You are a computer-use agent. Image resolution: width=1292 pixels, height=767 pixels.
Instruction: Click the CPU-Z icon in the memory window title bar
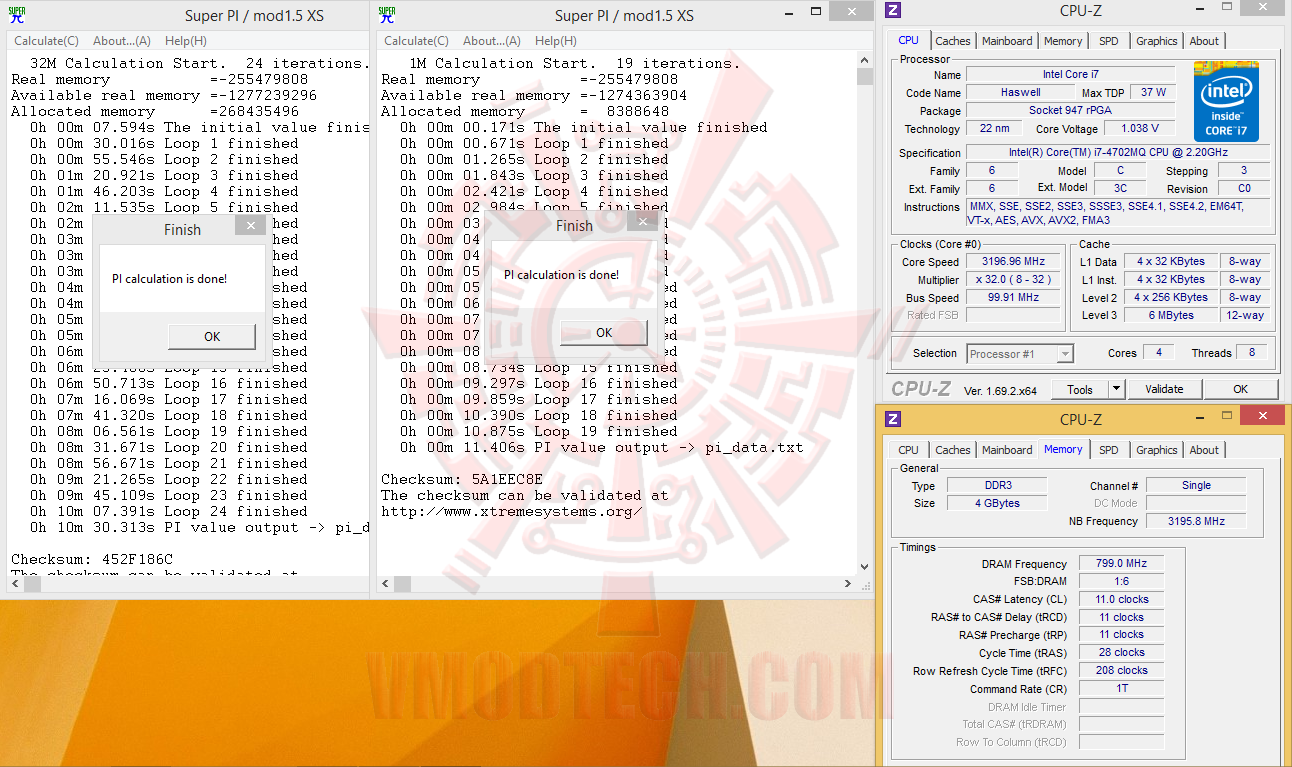pyautogui.click(x=894, y=419)
